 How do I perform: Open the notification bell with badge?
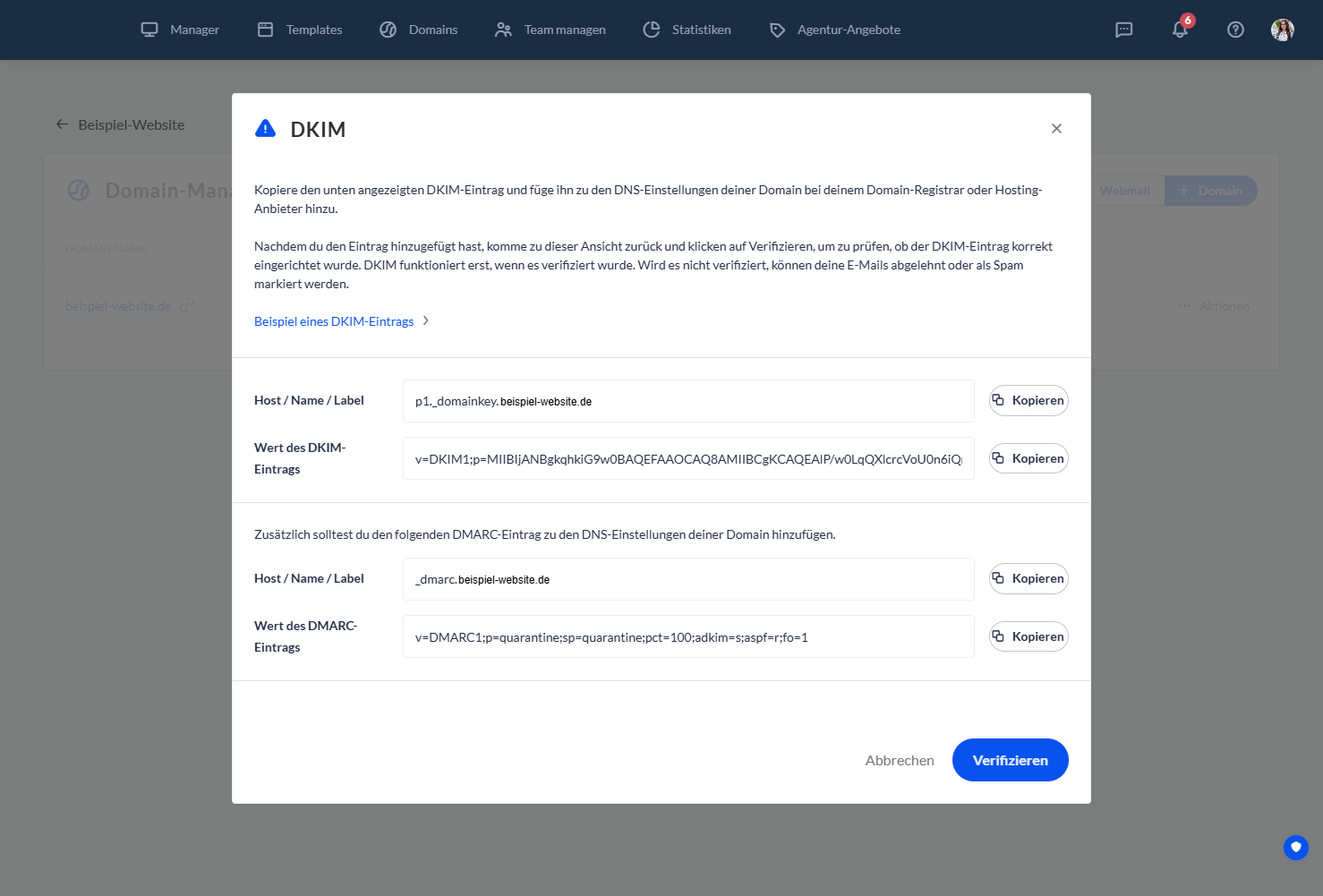click(1179, 30)
